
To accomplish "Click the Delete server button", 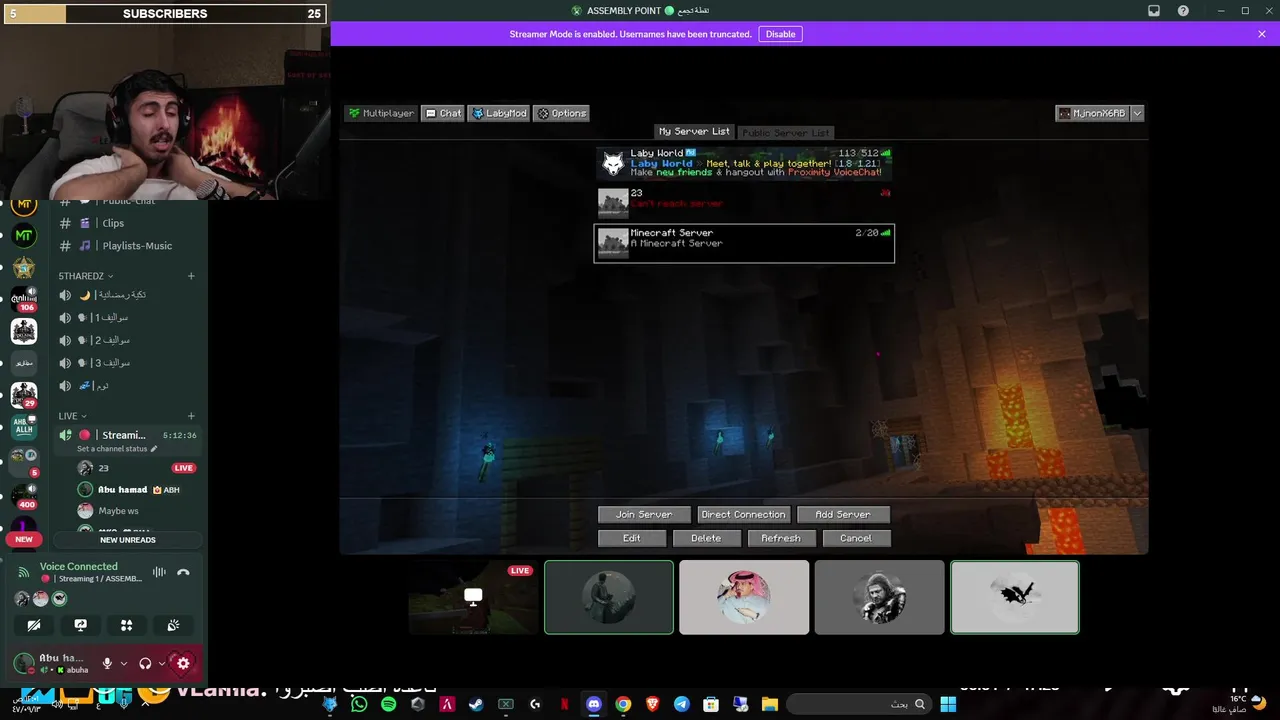I will pos(706,538).
